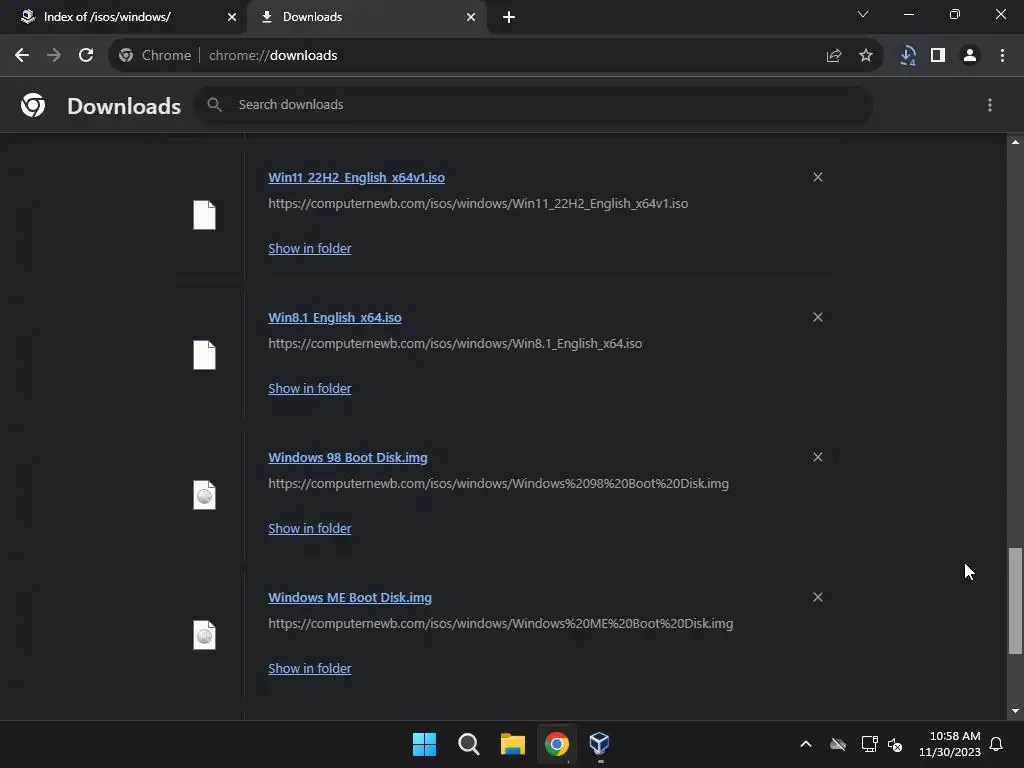
Task: Show Win8.1 ISO in folder
Action: [x=310, y=389]
